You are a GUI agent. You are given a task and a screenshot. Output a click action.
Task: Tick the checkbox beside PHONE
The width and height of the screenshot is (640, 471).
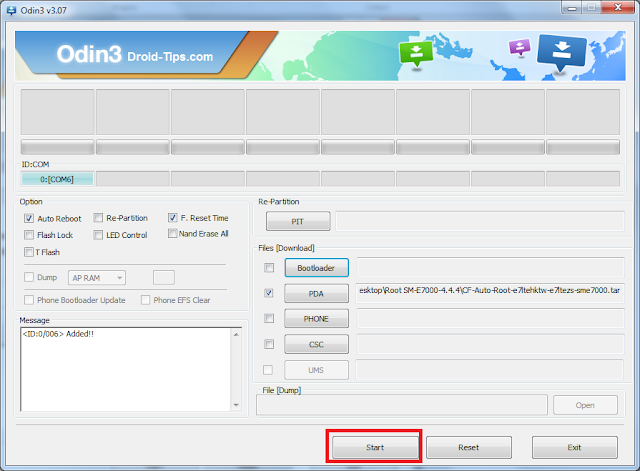[x=269, y=318]
